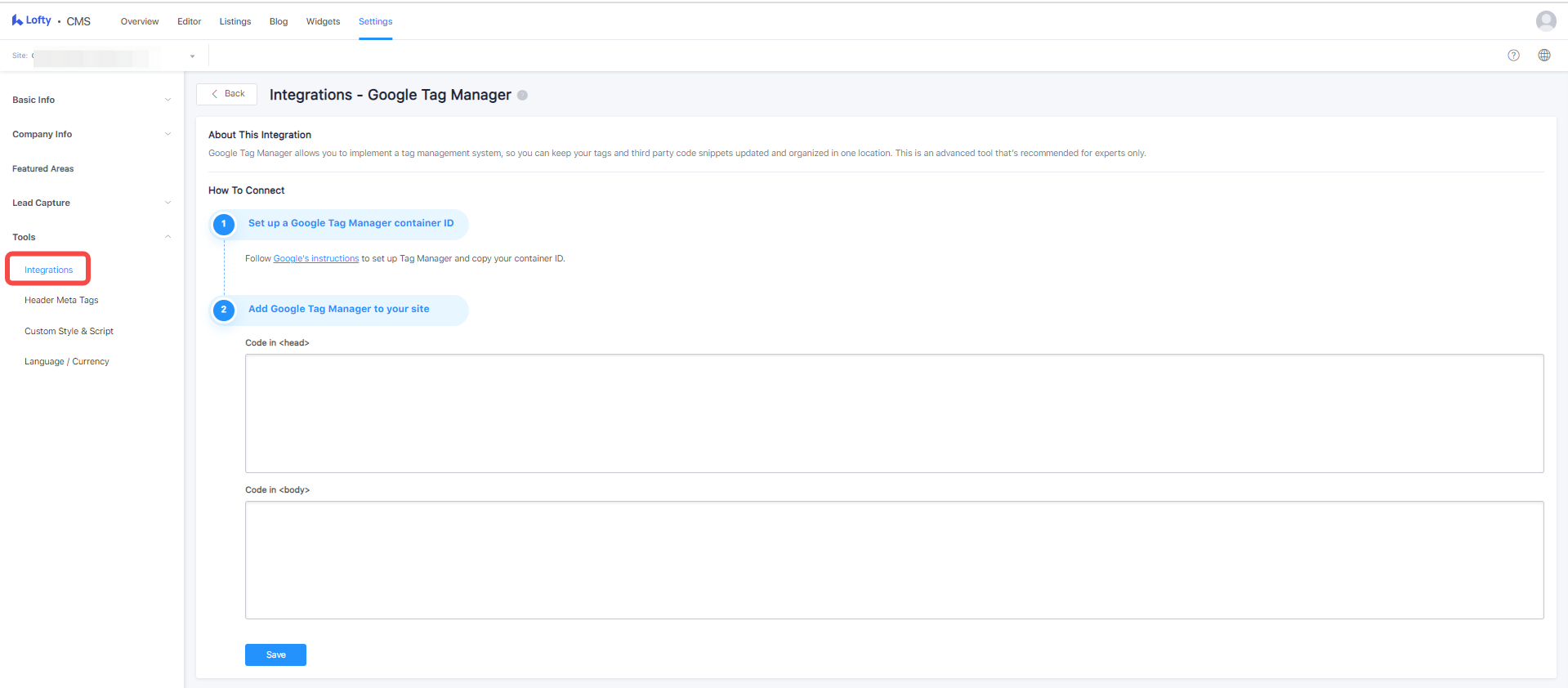Open the Widgets tab
Viewport: 1568px width, 688px height.
323,21
